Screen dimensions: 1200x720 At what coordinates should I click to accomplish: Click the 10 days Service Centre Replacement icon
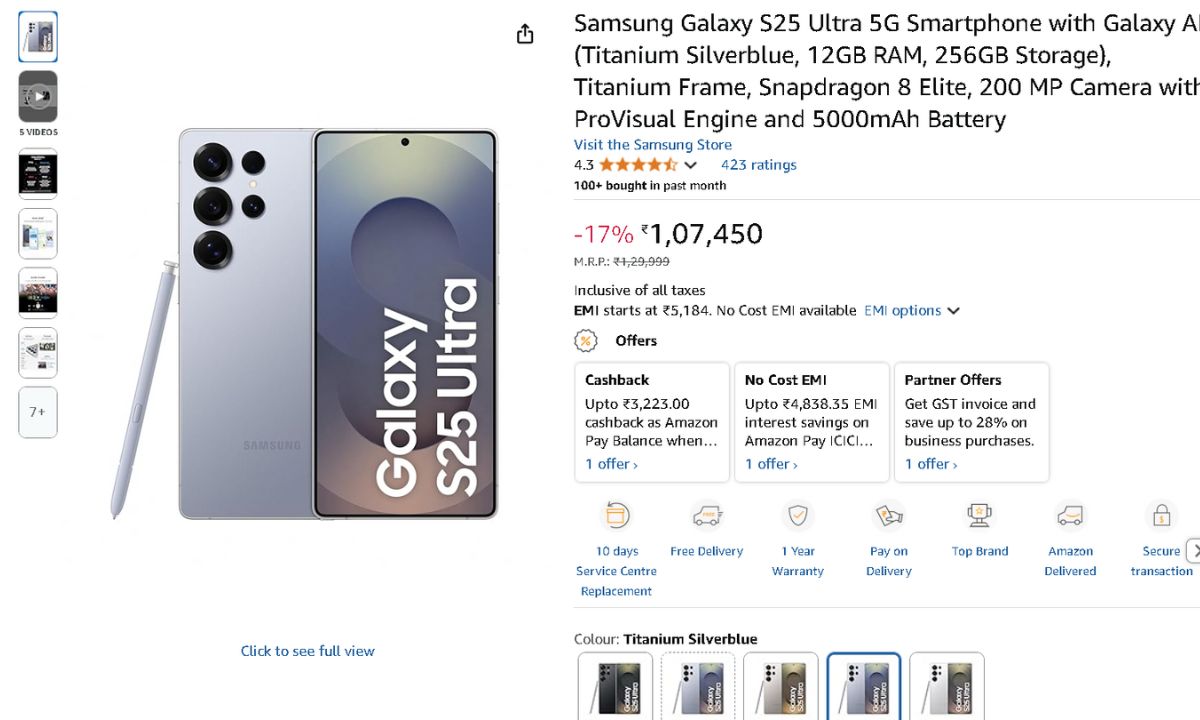pos(616,516)
